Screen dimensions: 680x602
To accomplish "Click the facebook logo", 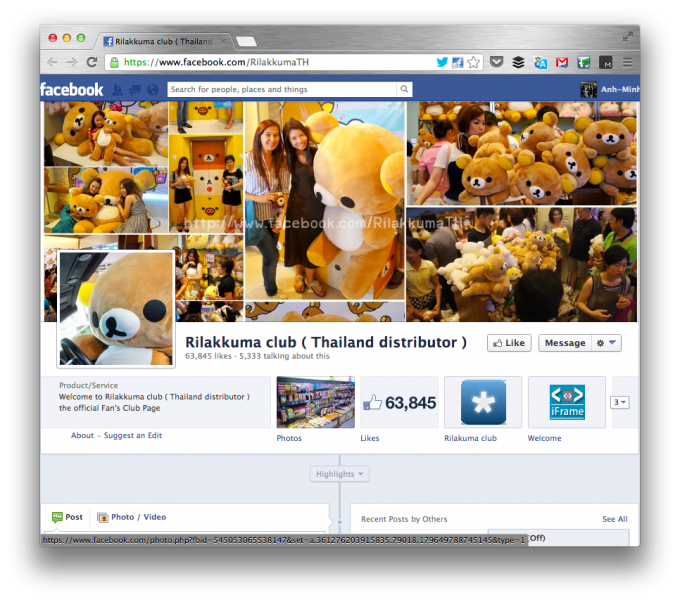I will (x=72, y=90).
